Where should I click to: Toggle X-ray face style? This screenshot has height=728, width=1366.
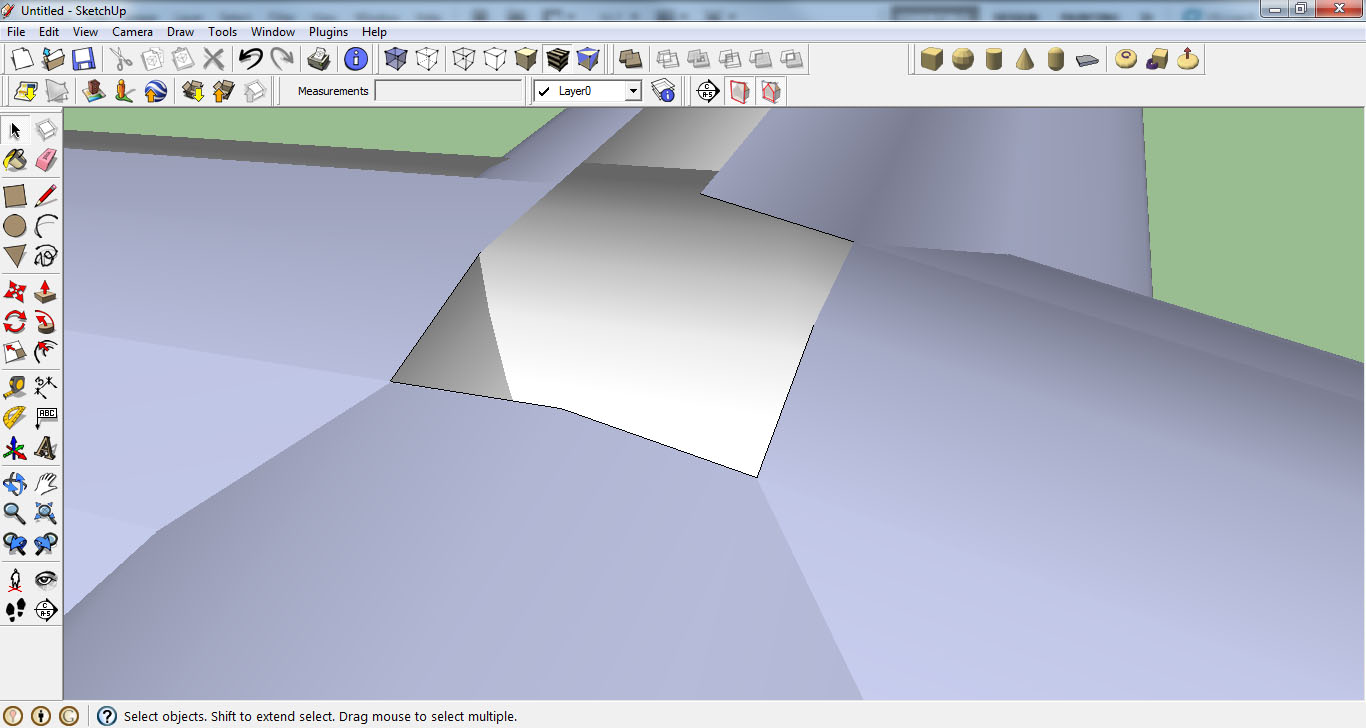coord(396,59)
